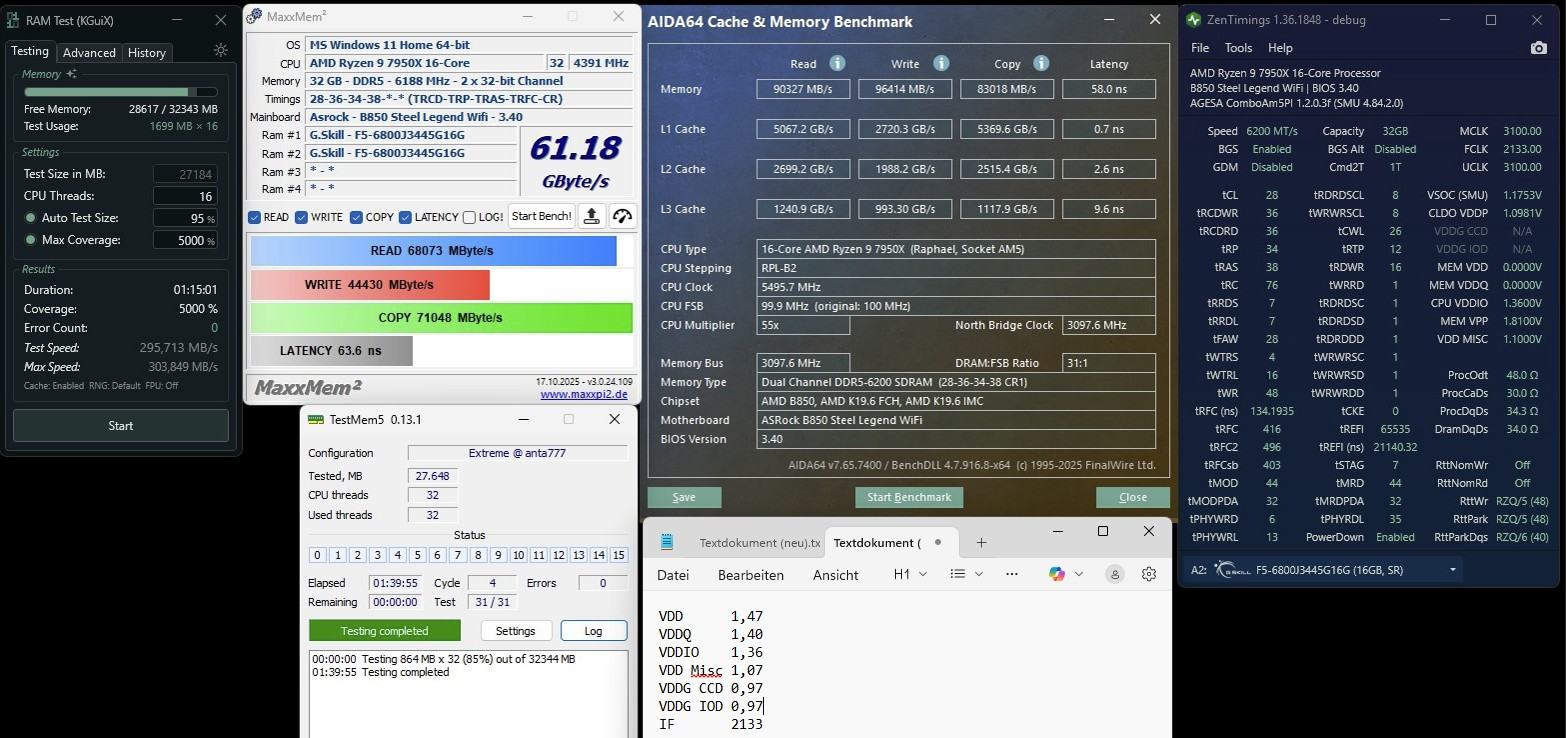Take a screenshot with the ZenTimings camera icon
This screenshot has width=1566, height=738.
(1538, 48)
